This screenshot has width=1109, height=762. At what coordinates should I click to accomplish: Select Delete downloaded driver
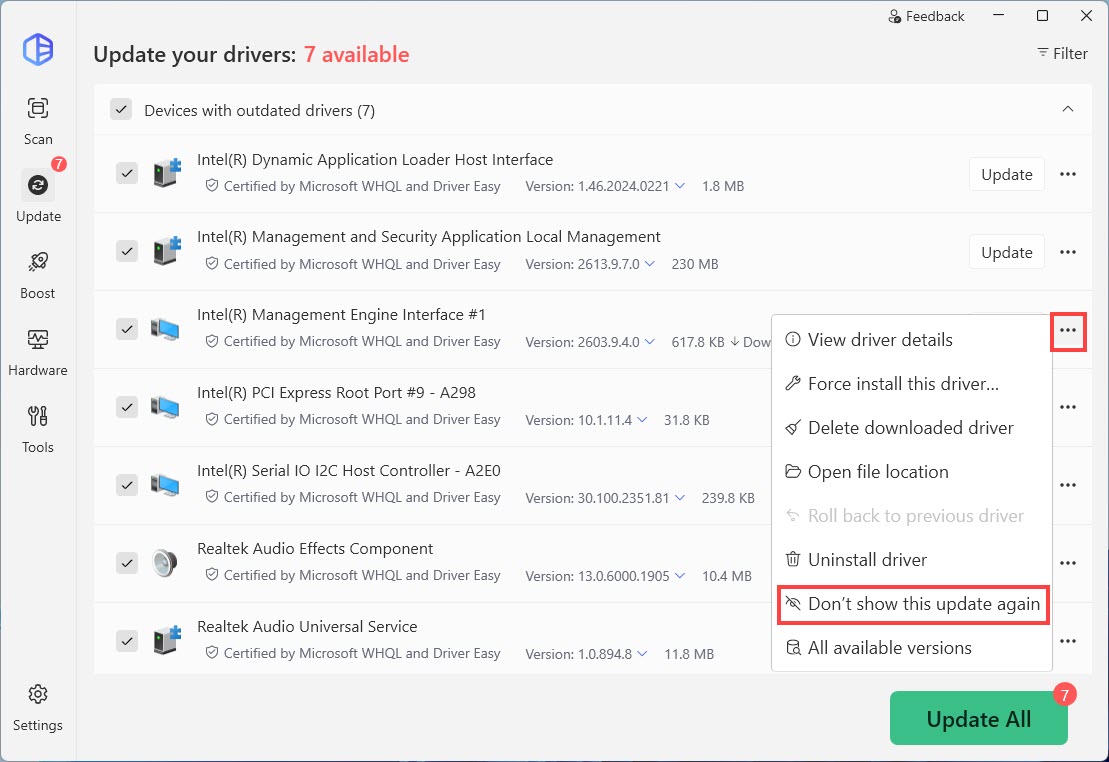point(912,427)
